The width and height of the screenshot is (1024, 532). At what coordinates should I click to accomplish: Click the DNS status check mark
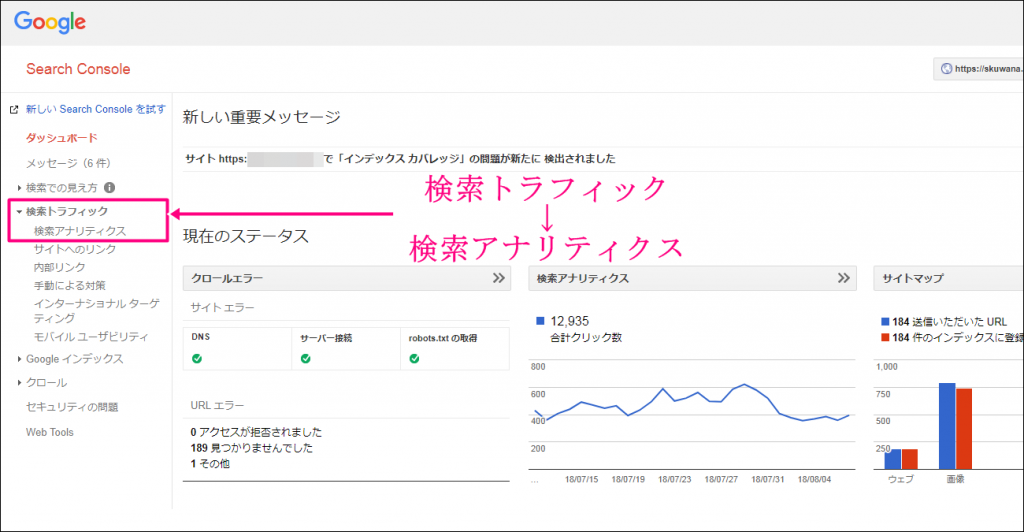coord(197,358)
